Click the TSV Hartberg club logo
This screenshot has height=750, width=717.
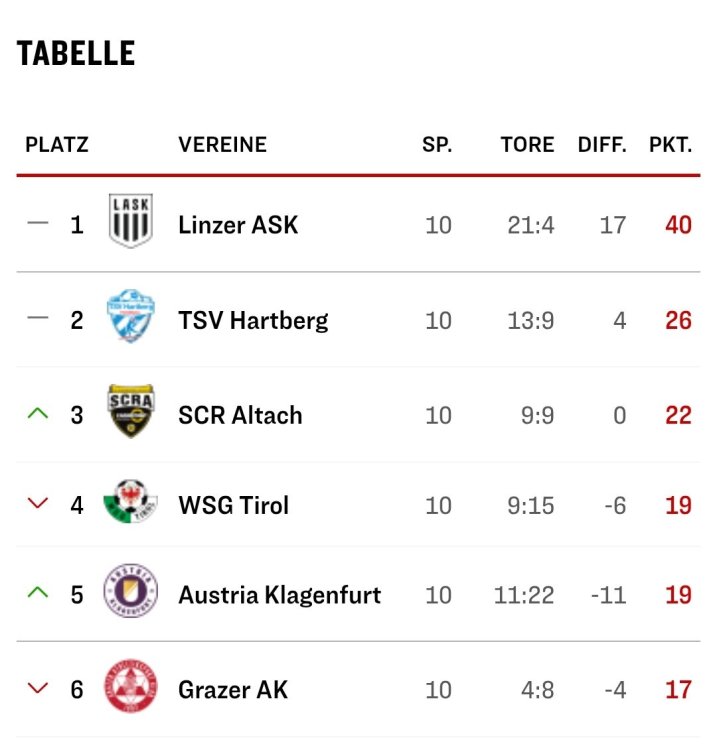tap(131, 317)
